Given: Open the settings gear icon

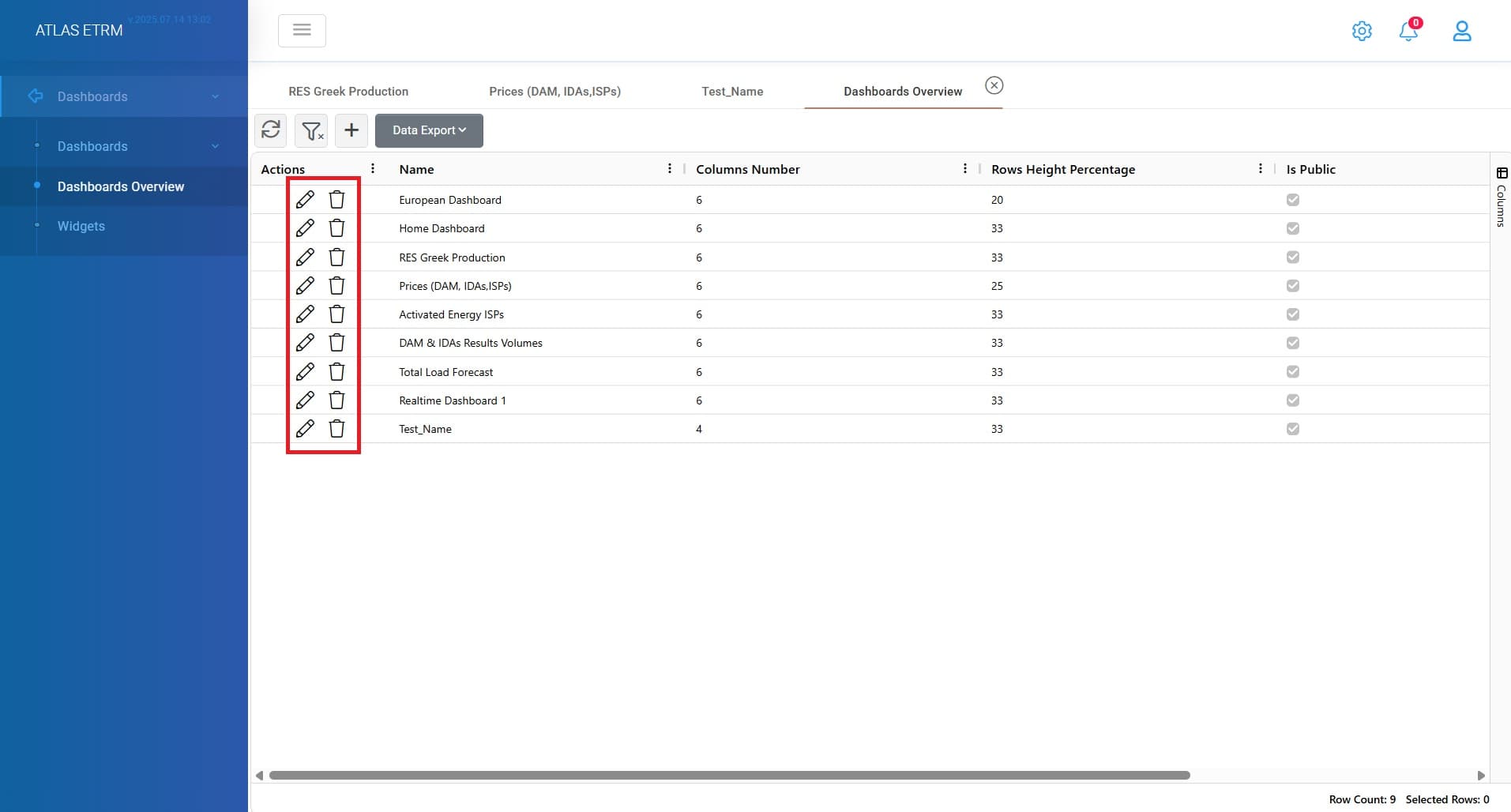Looking at the screenshot, I should [x=1362, y=31].
